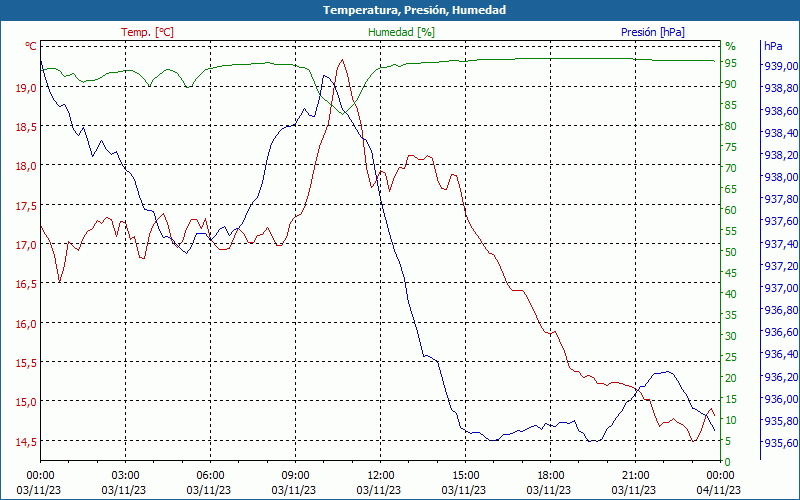Viewport: 800px width, 500px height.
Task: Click the 935,60 pressure axis value
Action: [781, 443]
